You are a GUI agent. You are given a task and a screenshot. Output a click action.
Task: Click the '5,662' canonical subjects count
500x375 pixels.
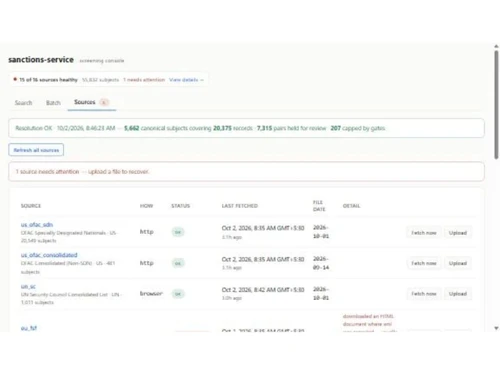tap(131, 128)
